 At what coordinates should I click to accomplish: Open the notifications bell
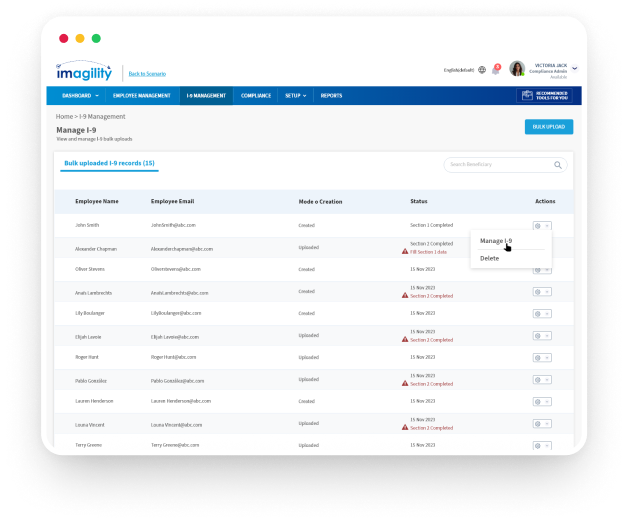point(495,70)
